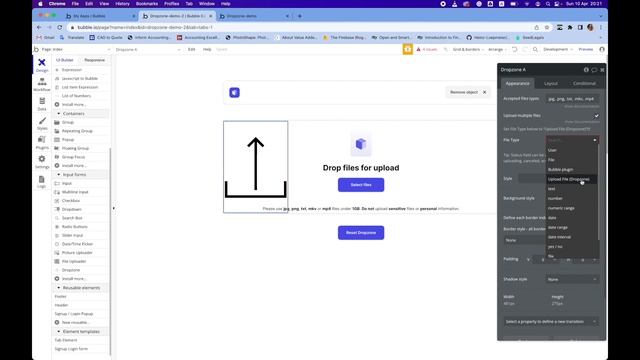This screenshot has height=360, width=640.
Task: Open the issues warning indicator
Action: click(427, 49)
